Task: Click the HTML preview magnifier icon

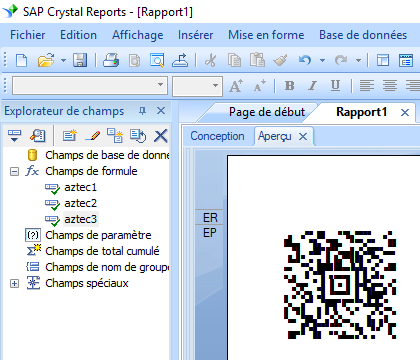Action: tap(157, 61)
